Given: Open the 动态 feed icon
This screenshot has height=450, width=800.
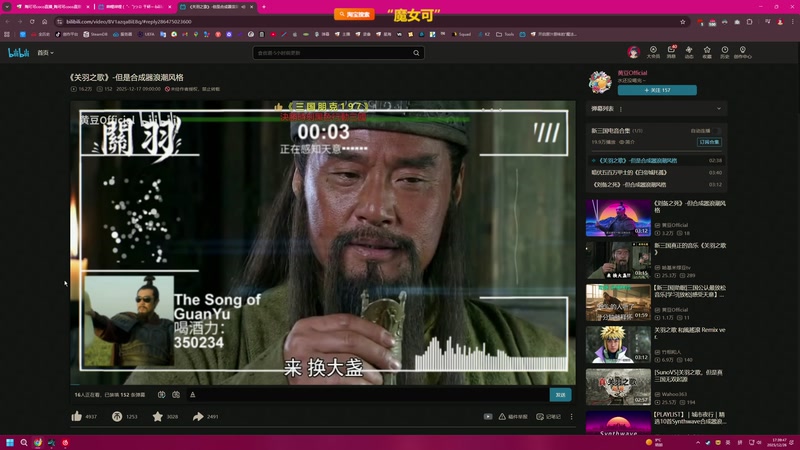Looking at the screenshot, I should (689, 52).
